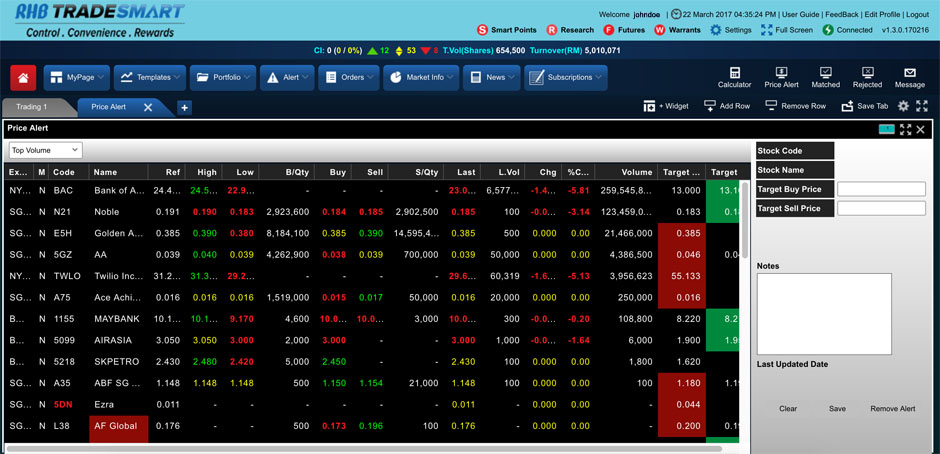View Rejected orders

(867, 78)
